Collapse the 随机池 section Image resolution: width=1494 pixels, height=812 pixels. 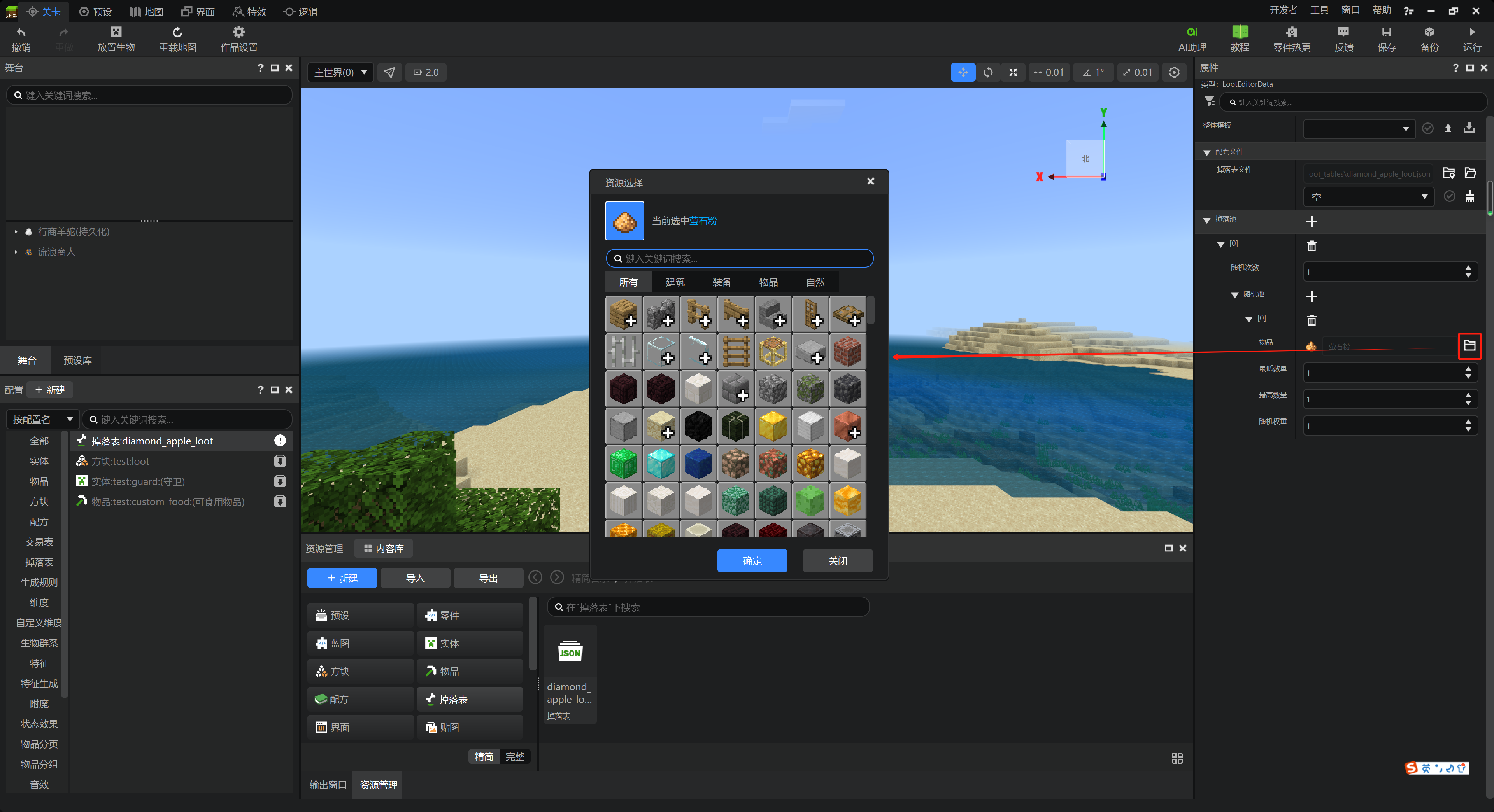[1234, 294]
